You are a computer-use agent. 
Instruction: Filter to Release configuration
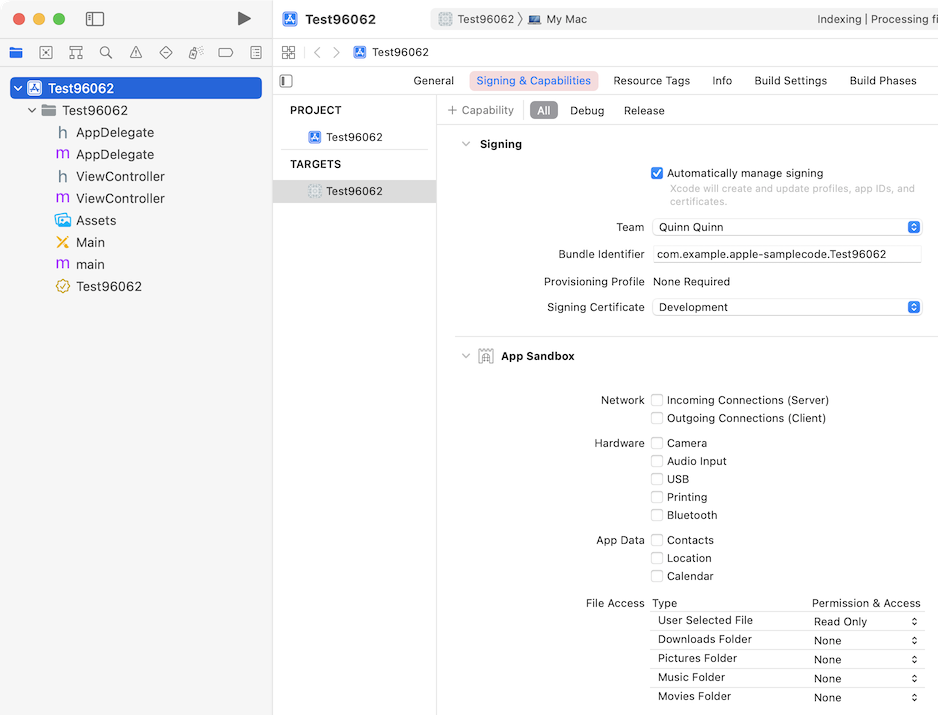point(644,111)
